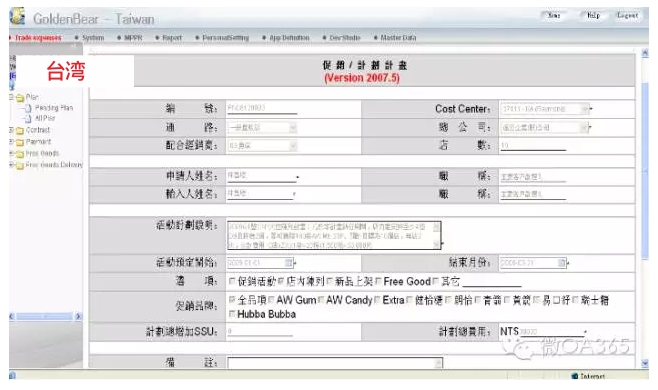Click the Logout button
Viewport: 658px width, 390px height.
[627, 16]
